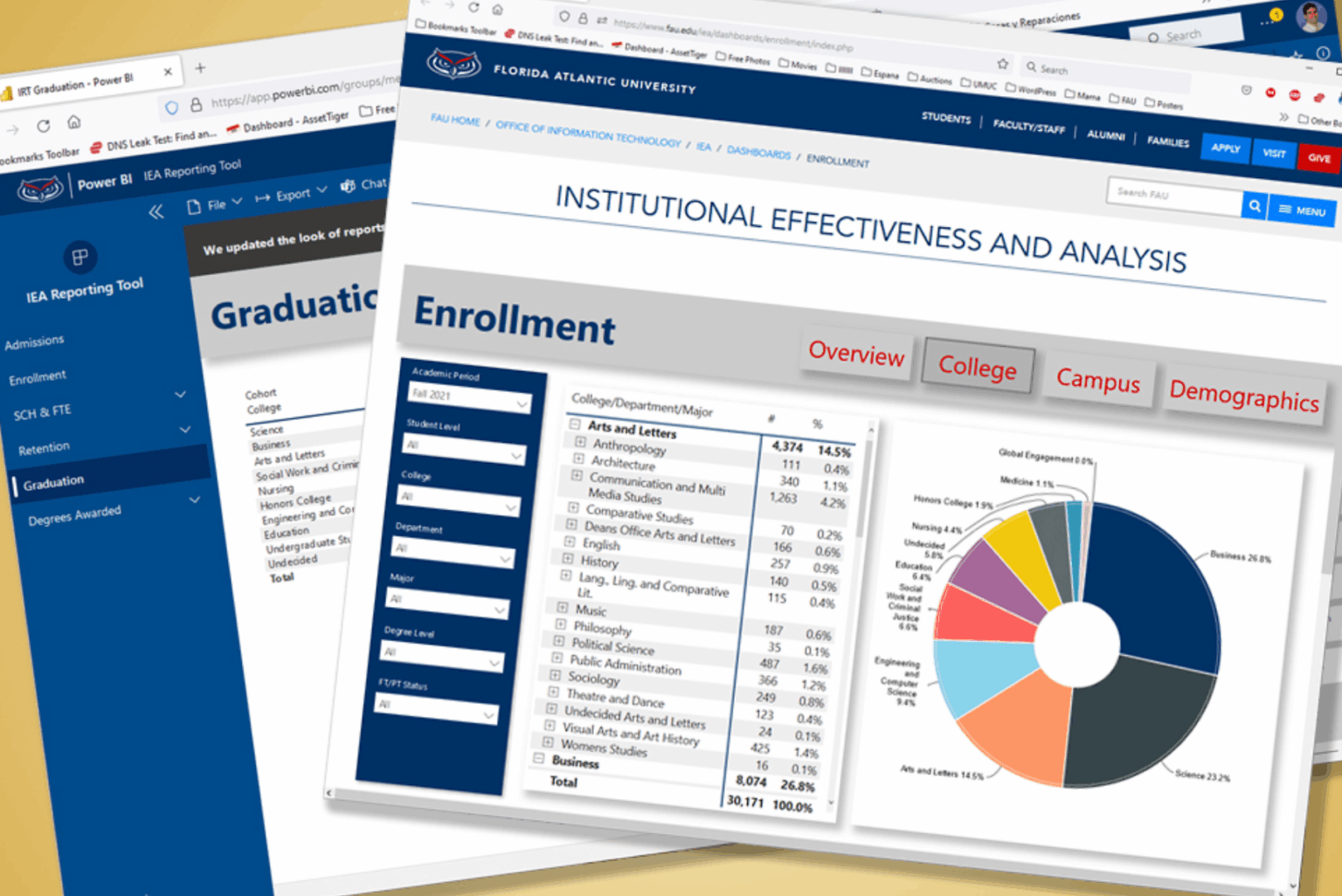Image resolution: width=1342 pixels, height=896 pixels.
Task: Collapse the Power BI navigation pane with double chevron
Action: pos(156,211)
